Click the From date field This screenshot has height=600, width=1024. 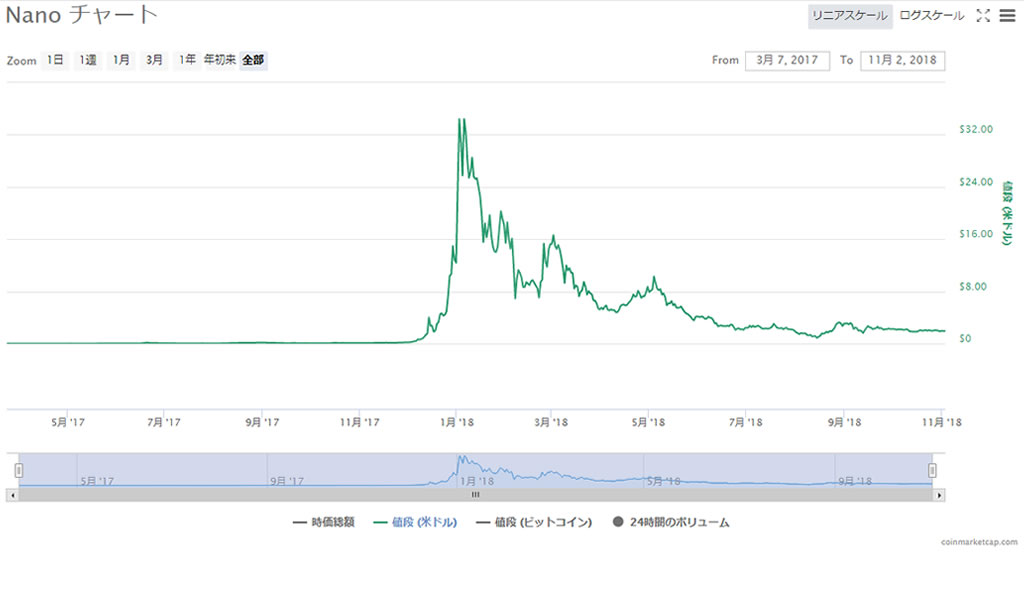[787, 61]
